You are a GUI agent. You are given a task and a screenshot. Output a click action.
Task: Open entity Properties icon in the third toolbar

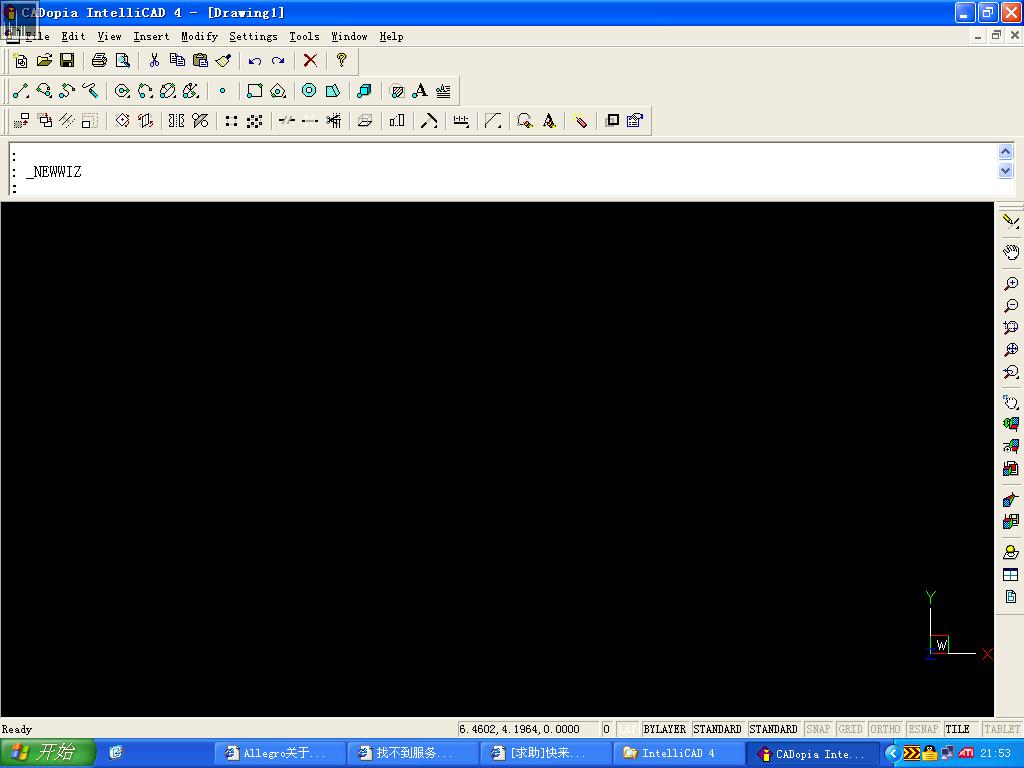coord(635,121)
